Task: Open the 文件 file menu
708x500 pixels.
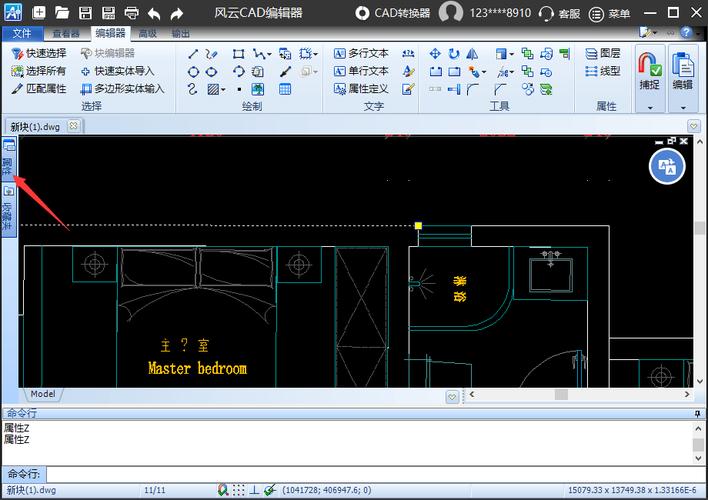Action: (21, 33)
